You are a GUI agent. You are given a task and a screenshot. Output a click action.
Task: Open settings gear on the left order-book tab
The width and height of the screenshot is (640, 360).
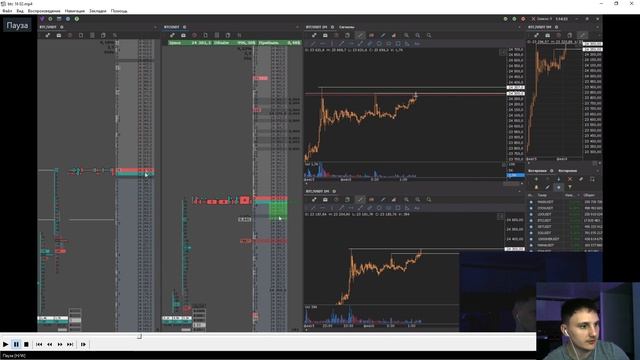pos(62,27)
